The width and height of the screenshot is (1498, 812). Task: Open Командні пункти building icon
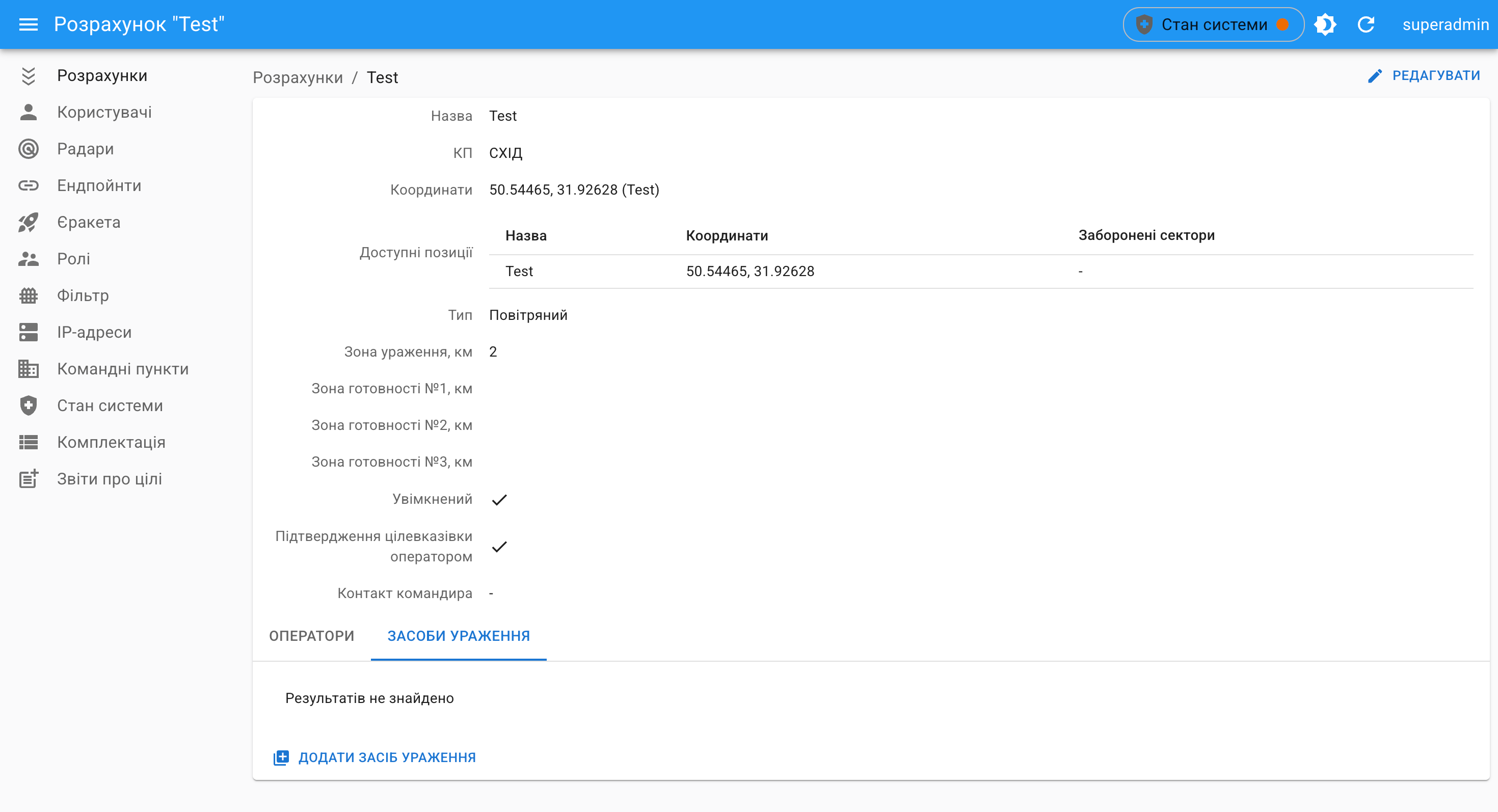click(x=28, y=368)
